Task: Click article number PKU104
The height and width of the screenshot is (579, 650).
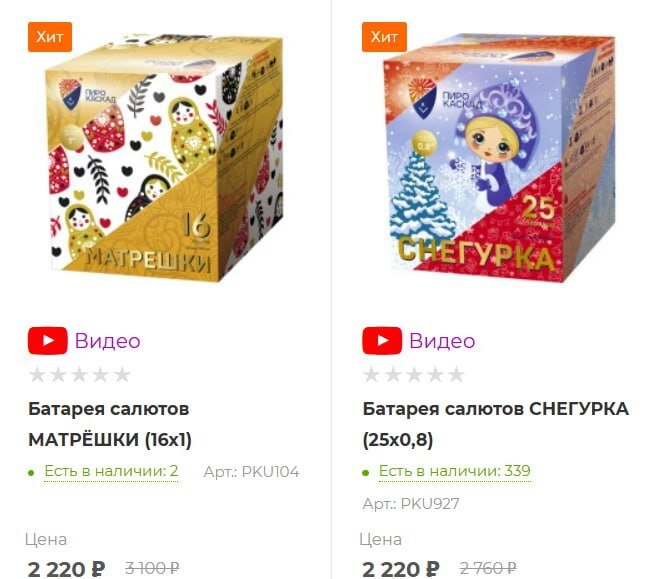Action: coord(251,472)
